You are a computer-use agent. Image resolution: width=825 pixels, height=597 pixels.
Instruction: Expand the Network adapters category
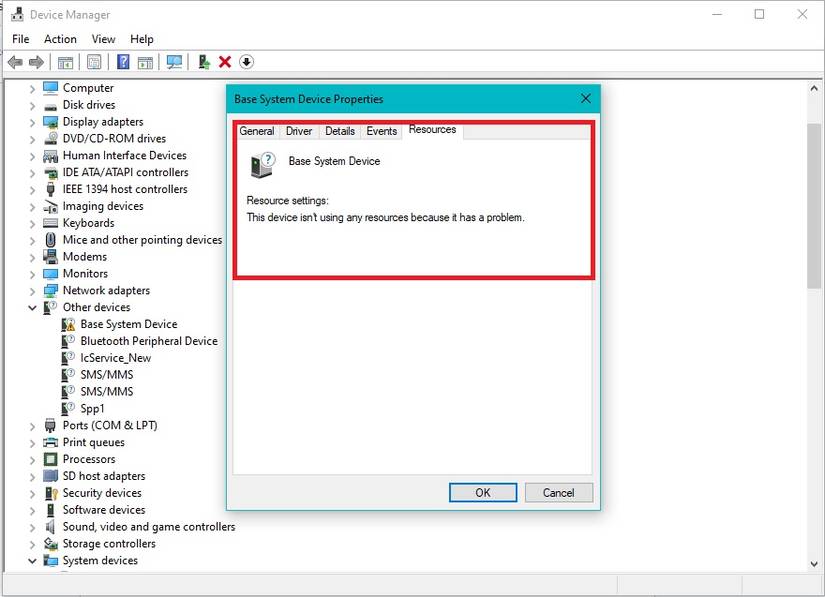click(x=33, y=290)
